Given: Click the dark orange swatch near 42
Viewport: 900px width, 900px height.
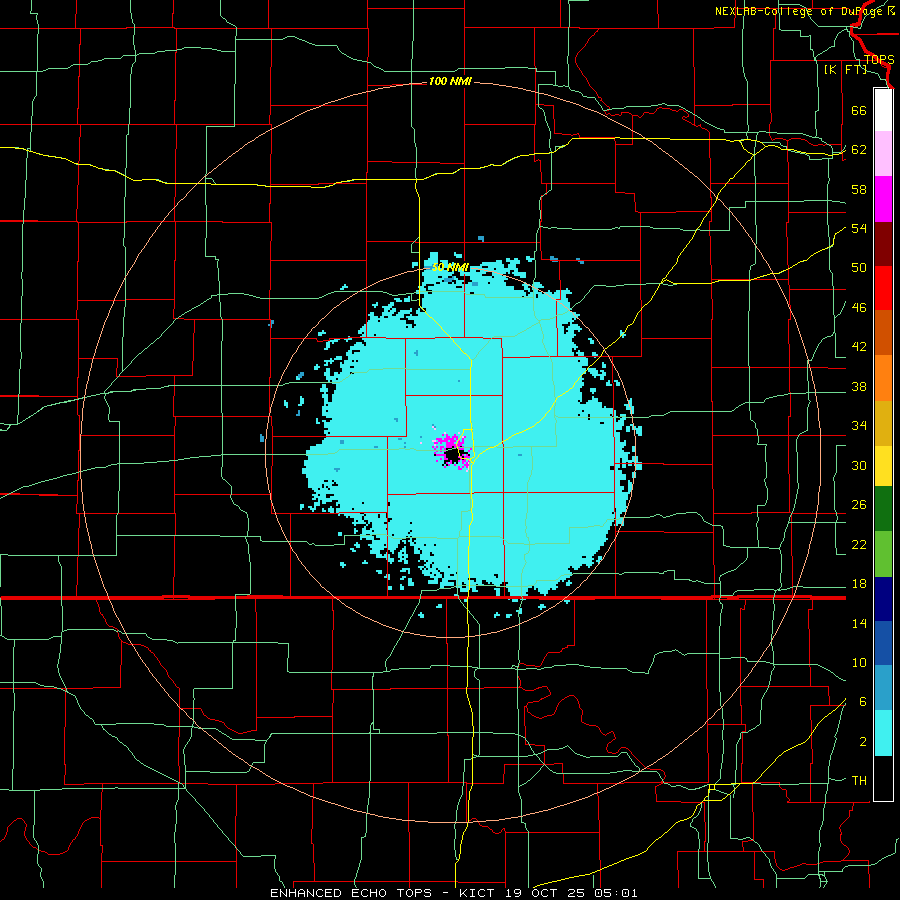Looking at the screenshot, I should pyautogui.click(x=883, y=333).
